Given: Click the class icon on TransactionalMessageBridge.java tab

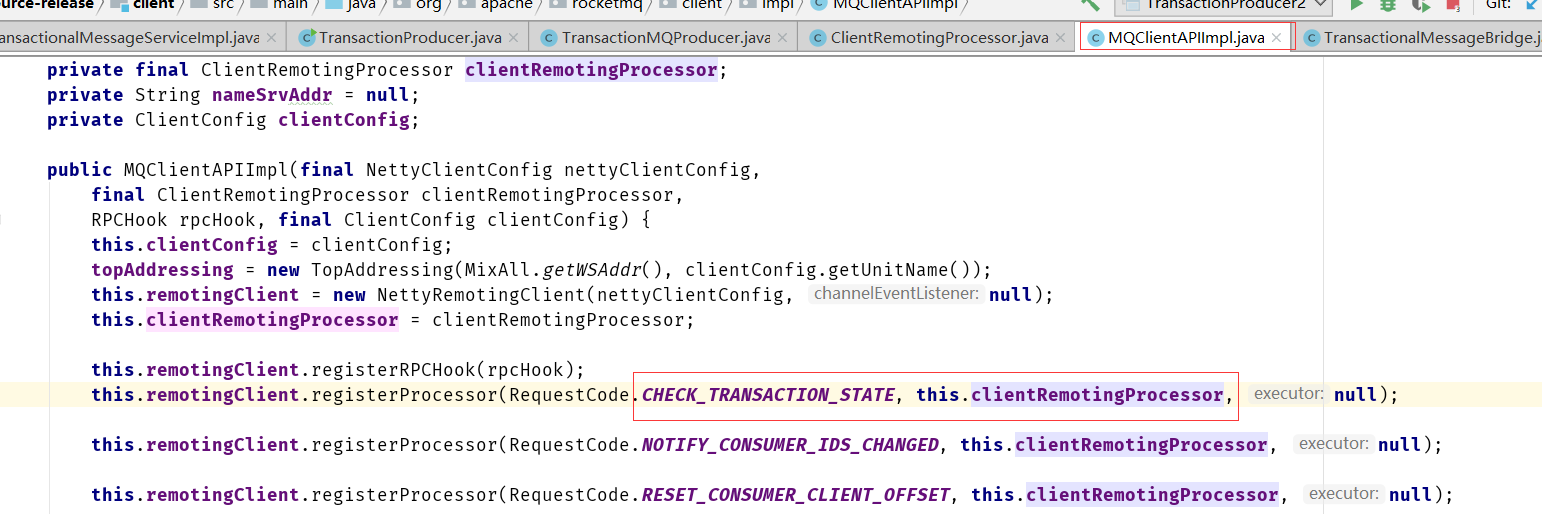Looking at the screenshot, I should pos(1310,38).
